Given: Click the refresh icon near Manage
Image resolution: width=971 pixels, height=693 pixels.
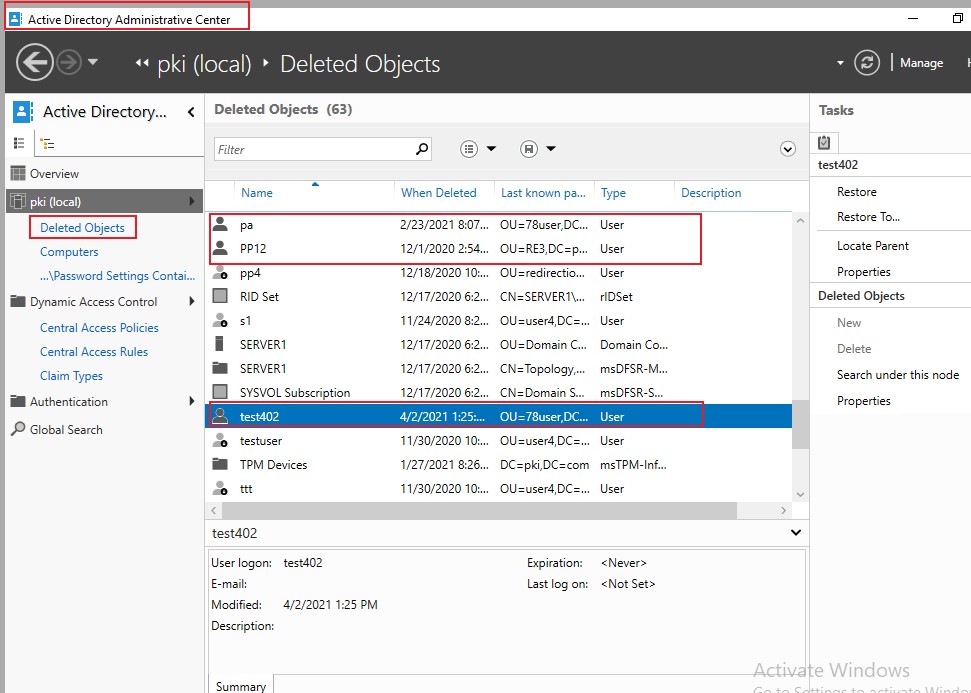Looking at the screenshot, I should [866, 63].
